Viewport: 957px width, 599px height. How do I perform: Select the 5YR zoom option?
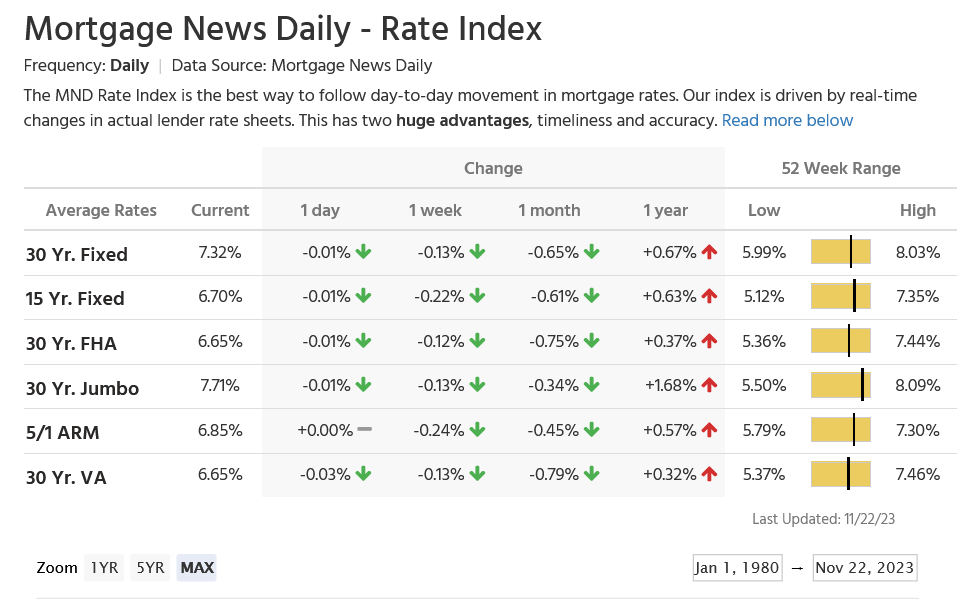[150, 568]
